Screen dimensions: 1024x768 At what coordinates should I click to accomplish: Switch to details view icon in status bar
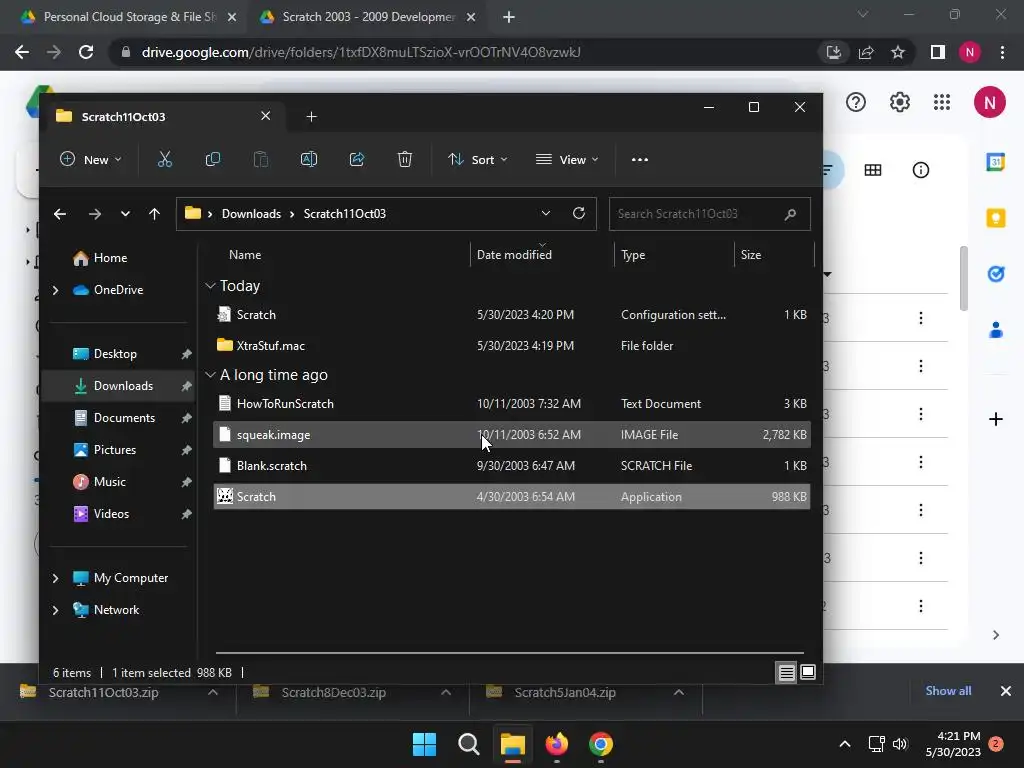[786, 672]
